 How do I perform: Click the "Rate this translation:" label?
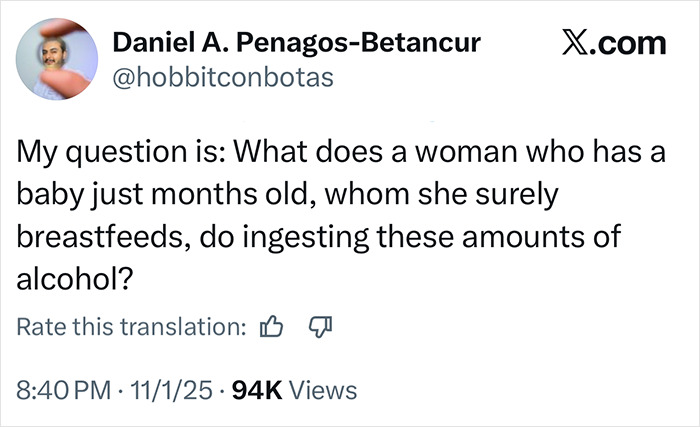tap(131, 326)
